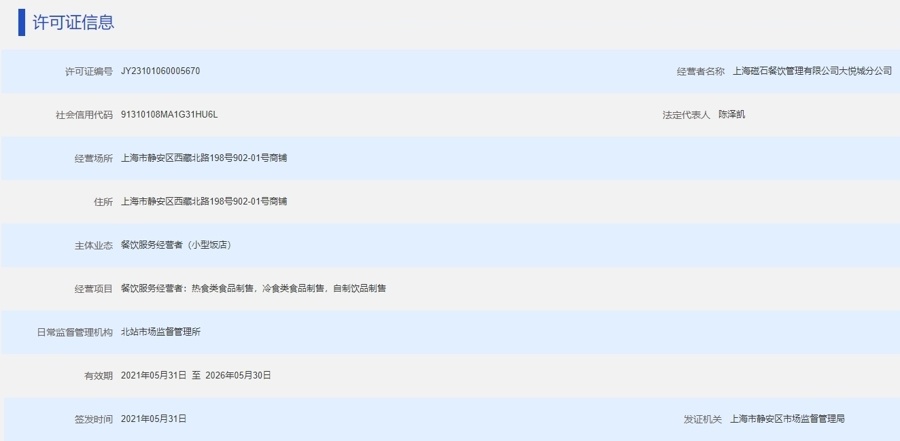This screenshot has height=441, width=900.
Task: Select the address in the 经营场所 row
Action: (x=204, y=158)
